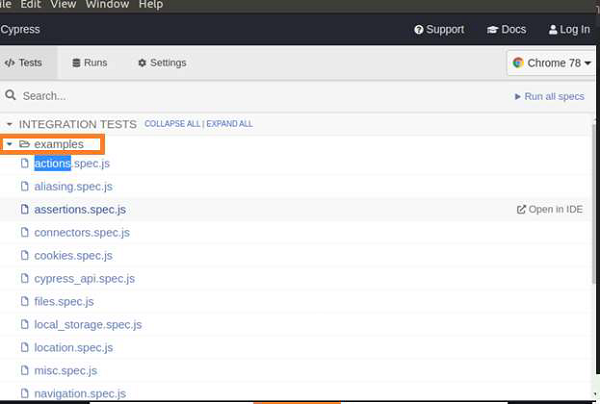Click the code icon on Tests tab
Screen dimensions: 600x404
pos(10,63)
